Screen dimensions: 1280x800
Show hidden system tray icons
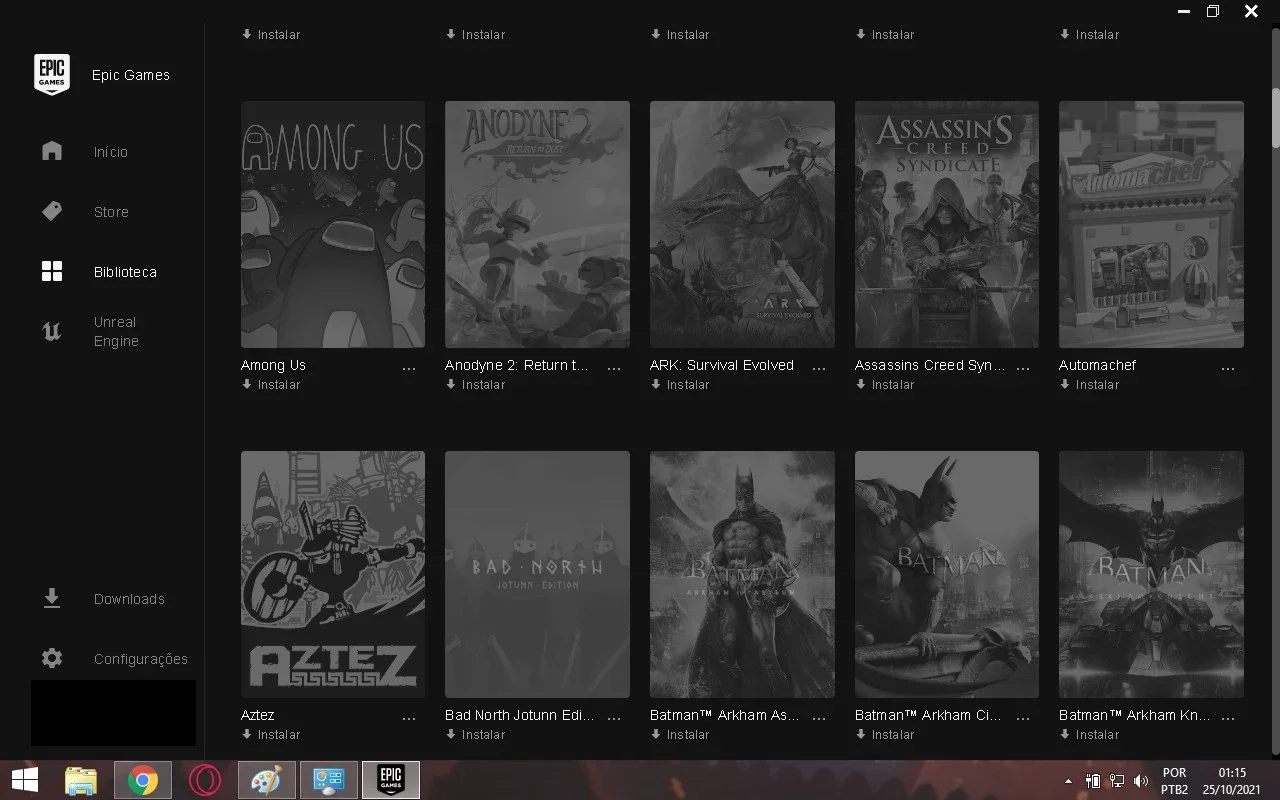[x=1068, y=780]
